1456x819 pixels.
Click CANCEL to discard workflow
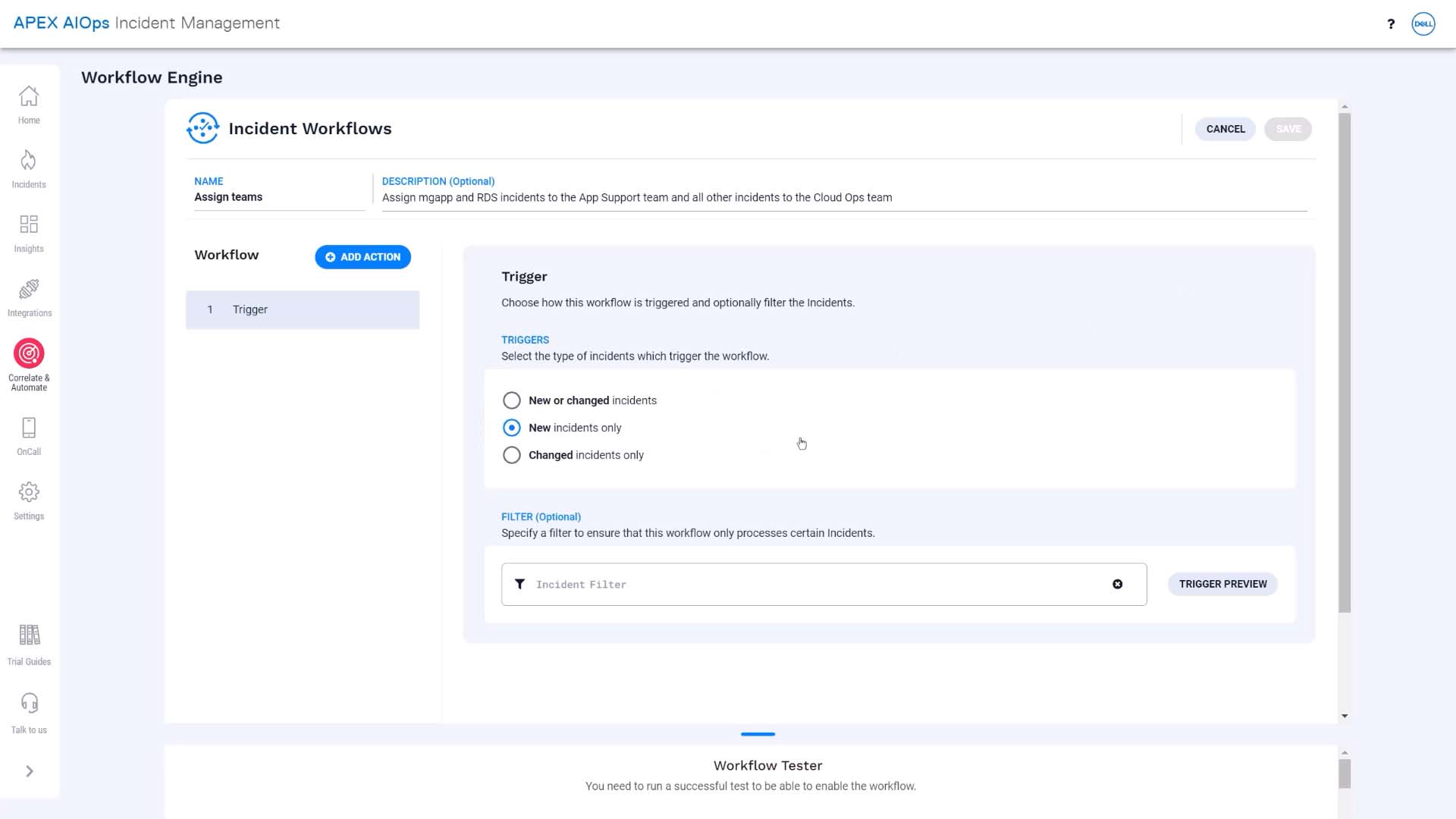pos(1225,129)
